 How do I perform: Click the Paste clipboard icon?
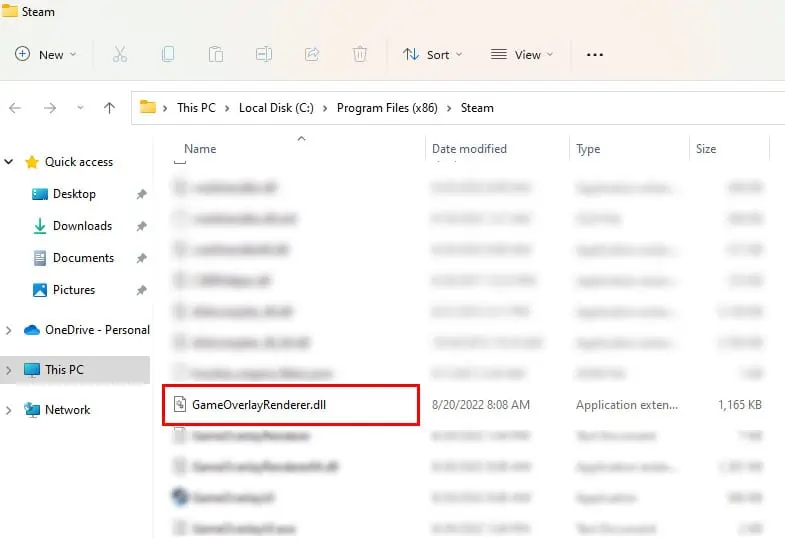[x=215, y=54]
